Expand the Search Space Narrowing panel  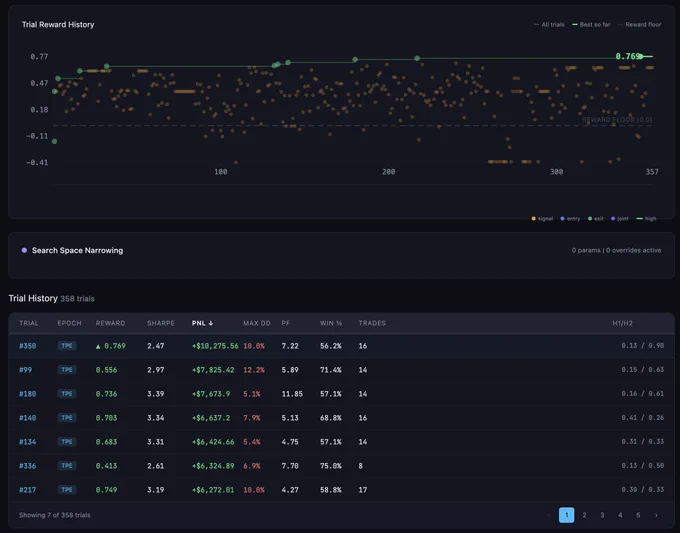341,255
